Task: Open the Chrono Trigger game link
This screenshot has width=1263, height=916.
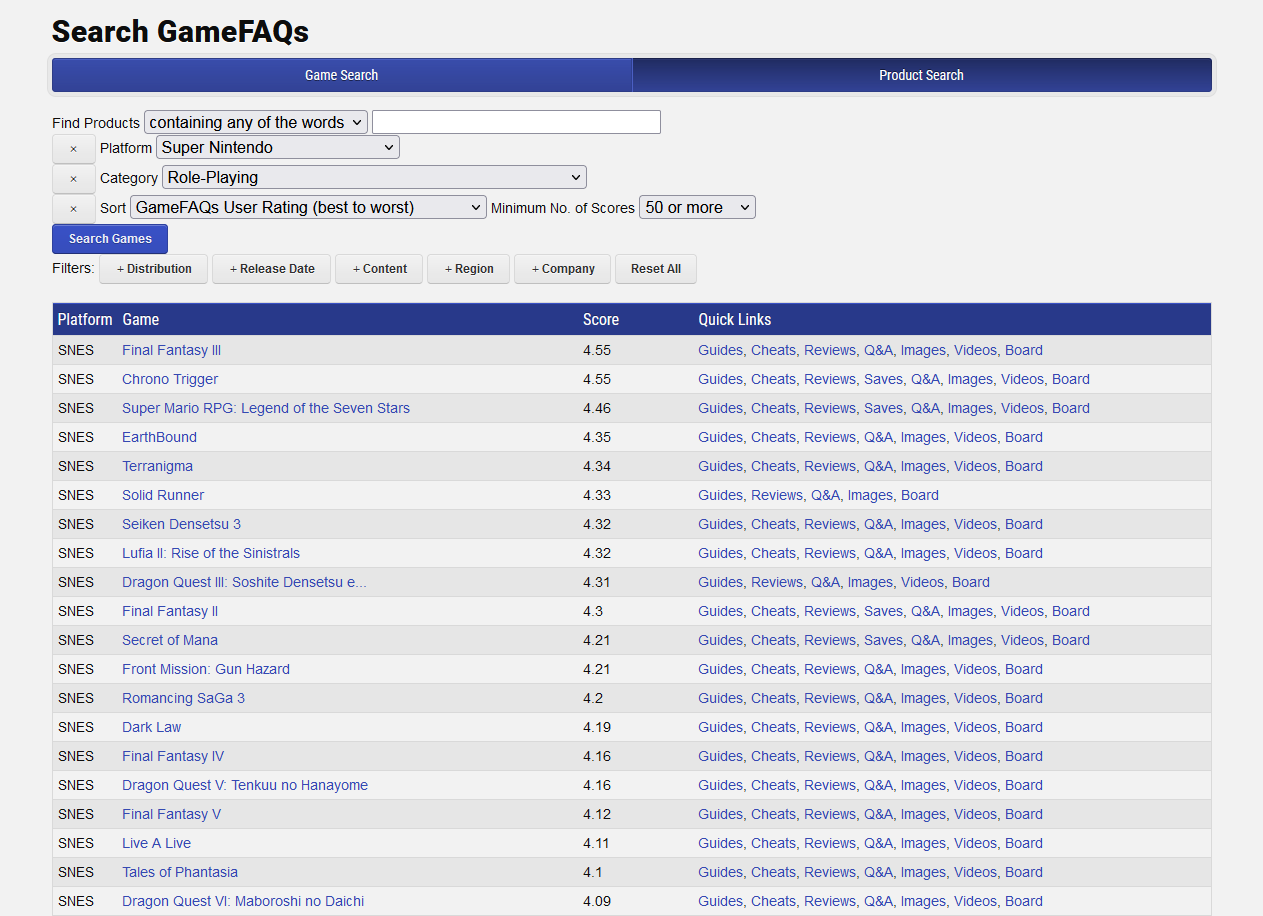Action: tap(170, 379)
